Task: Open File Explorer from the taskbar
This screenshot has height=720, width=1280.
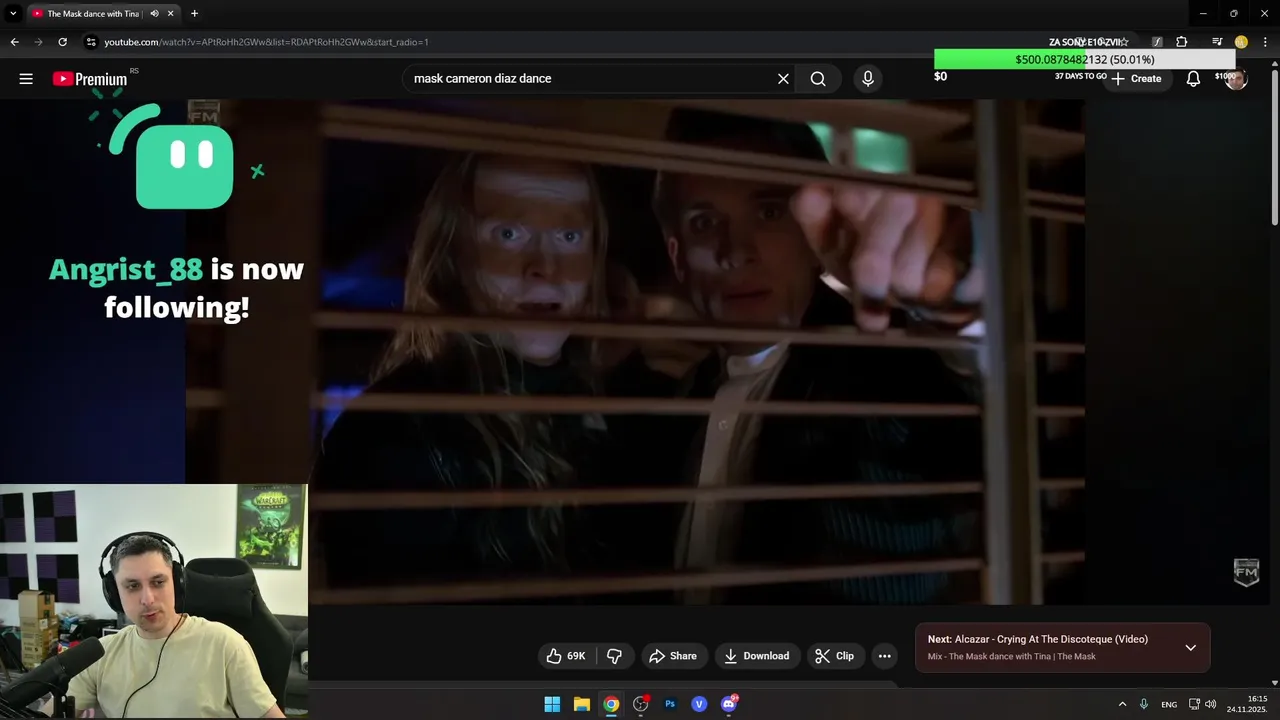Action: click(581, 704)
